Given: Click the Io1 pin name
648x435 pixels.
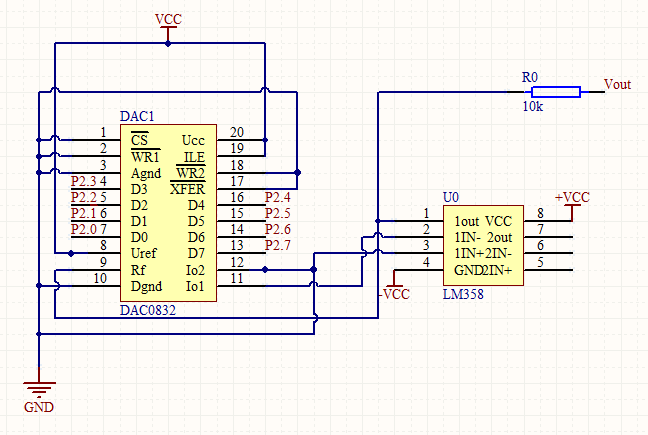Looking at the screenshot, I should [x=195, y=286].
